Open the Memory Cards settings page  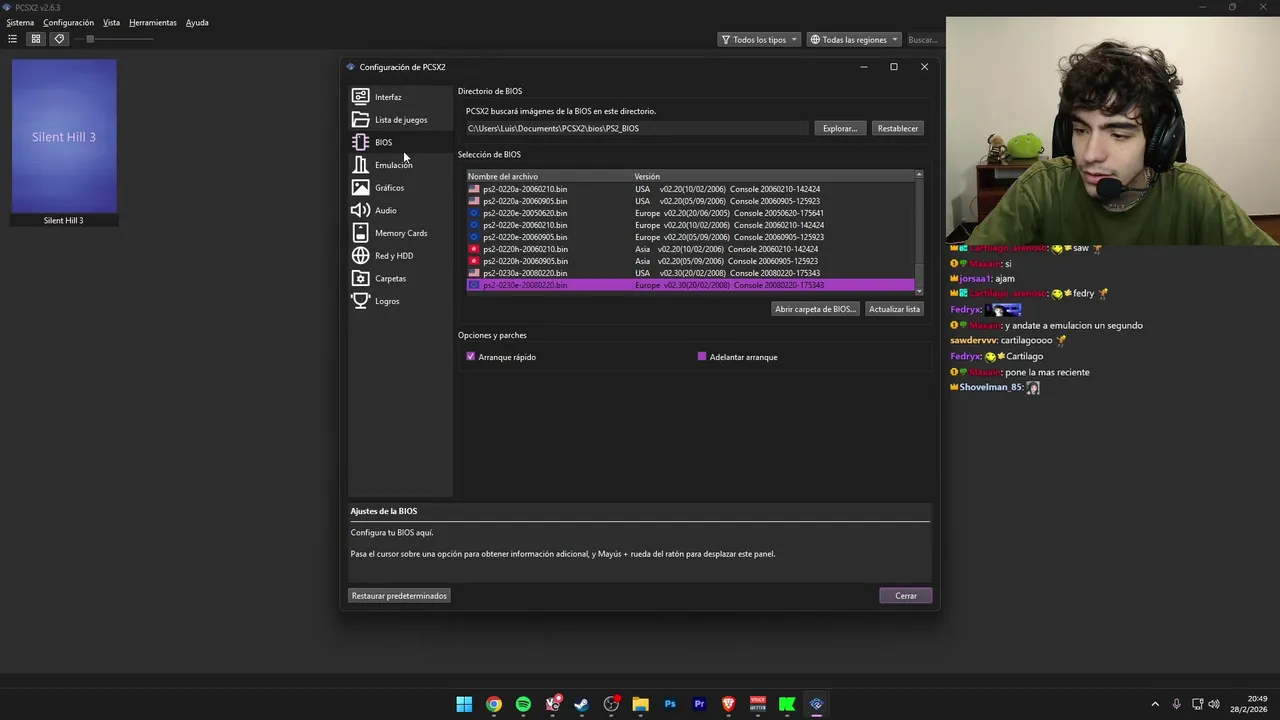400,233
